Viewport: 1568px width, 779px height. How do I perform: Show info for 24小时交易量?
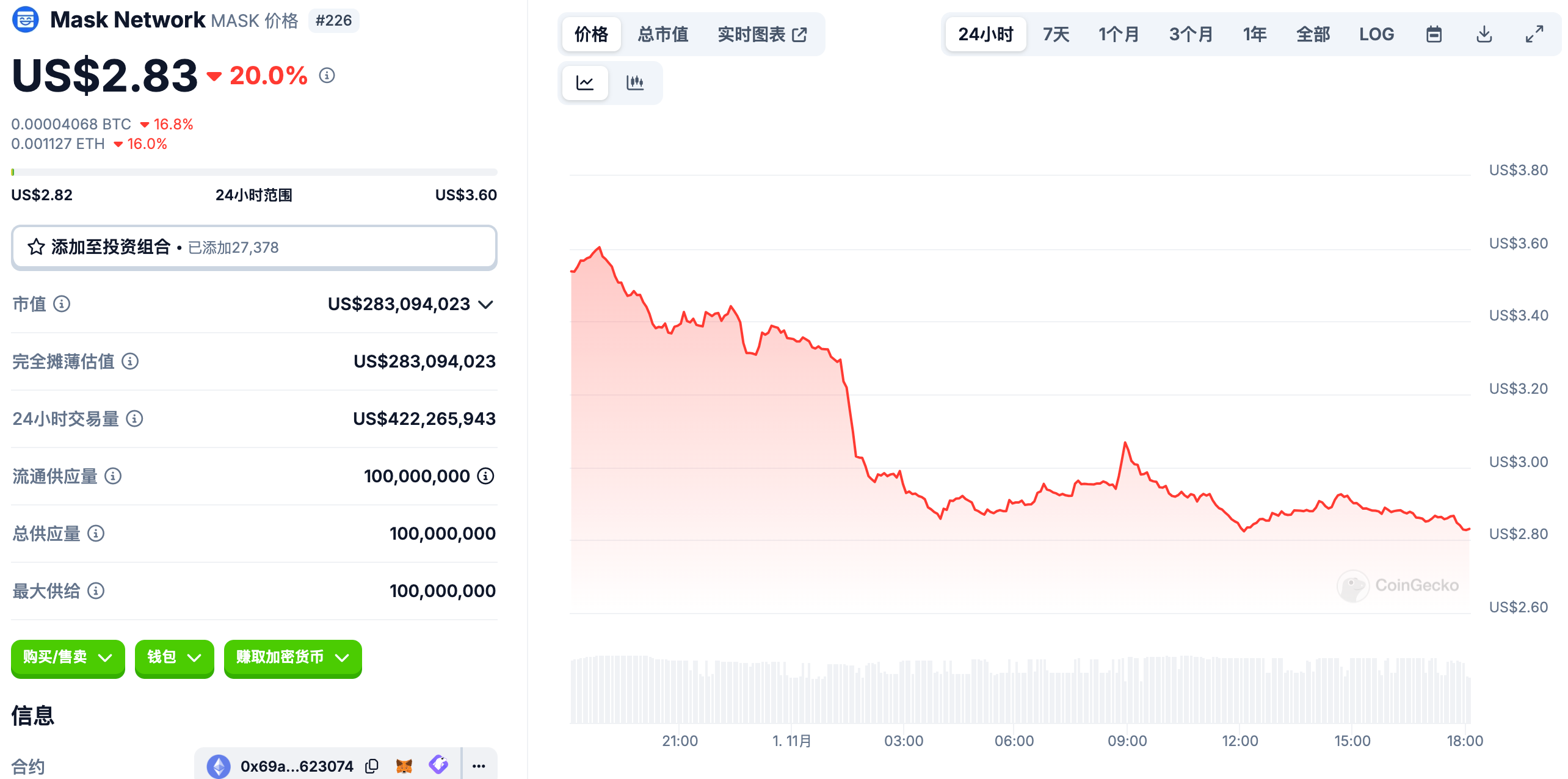click(x=134, y=418)
